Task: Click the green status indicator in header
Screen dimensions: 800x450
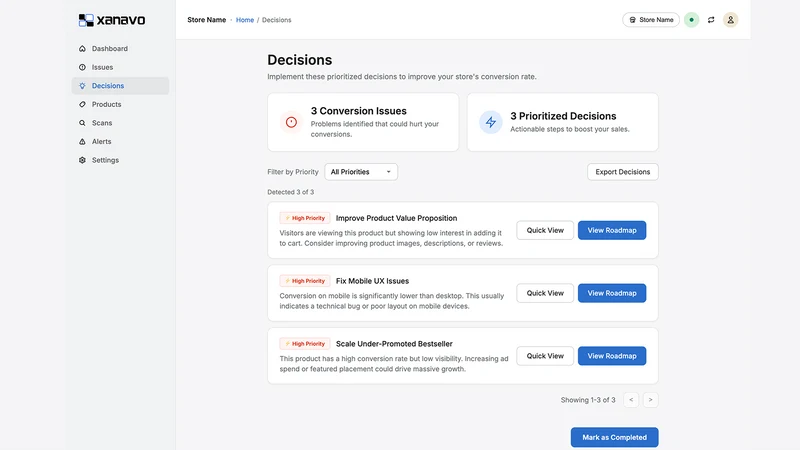Action: click(691, 20)
